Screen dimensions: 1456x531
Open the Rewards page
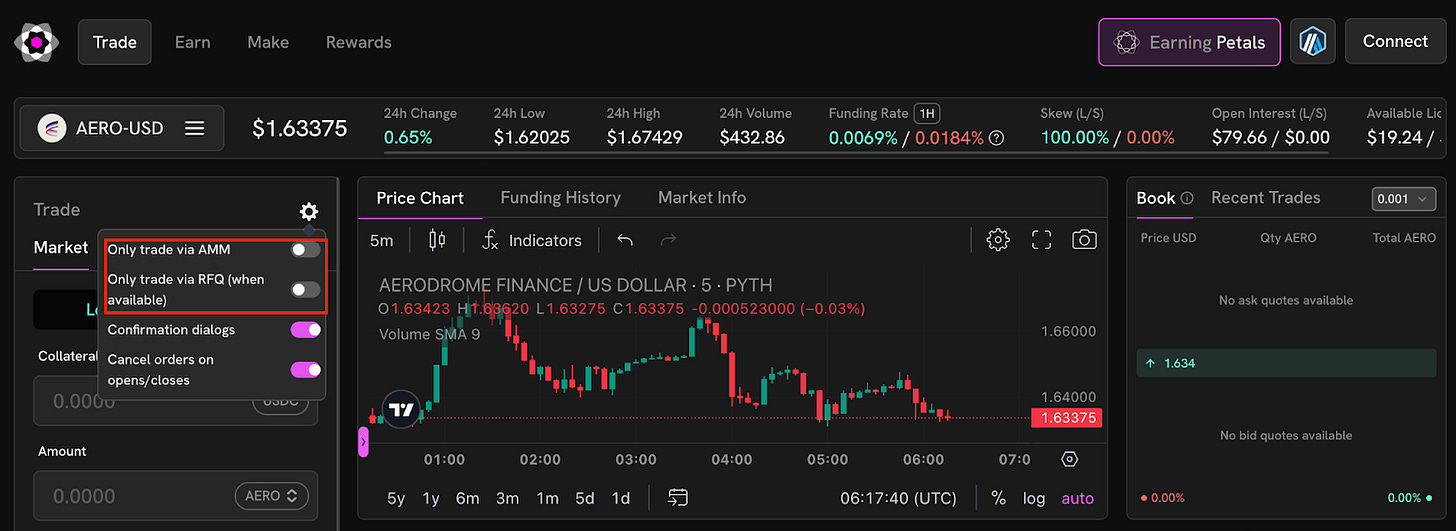(x=358, y=42)
